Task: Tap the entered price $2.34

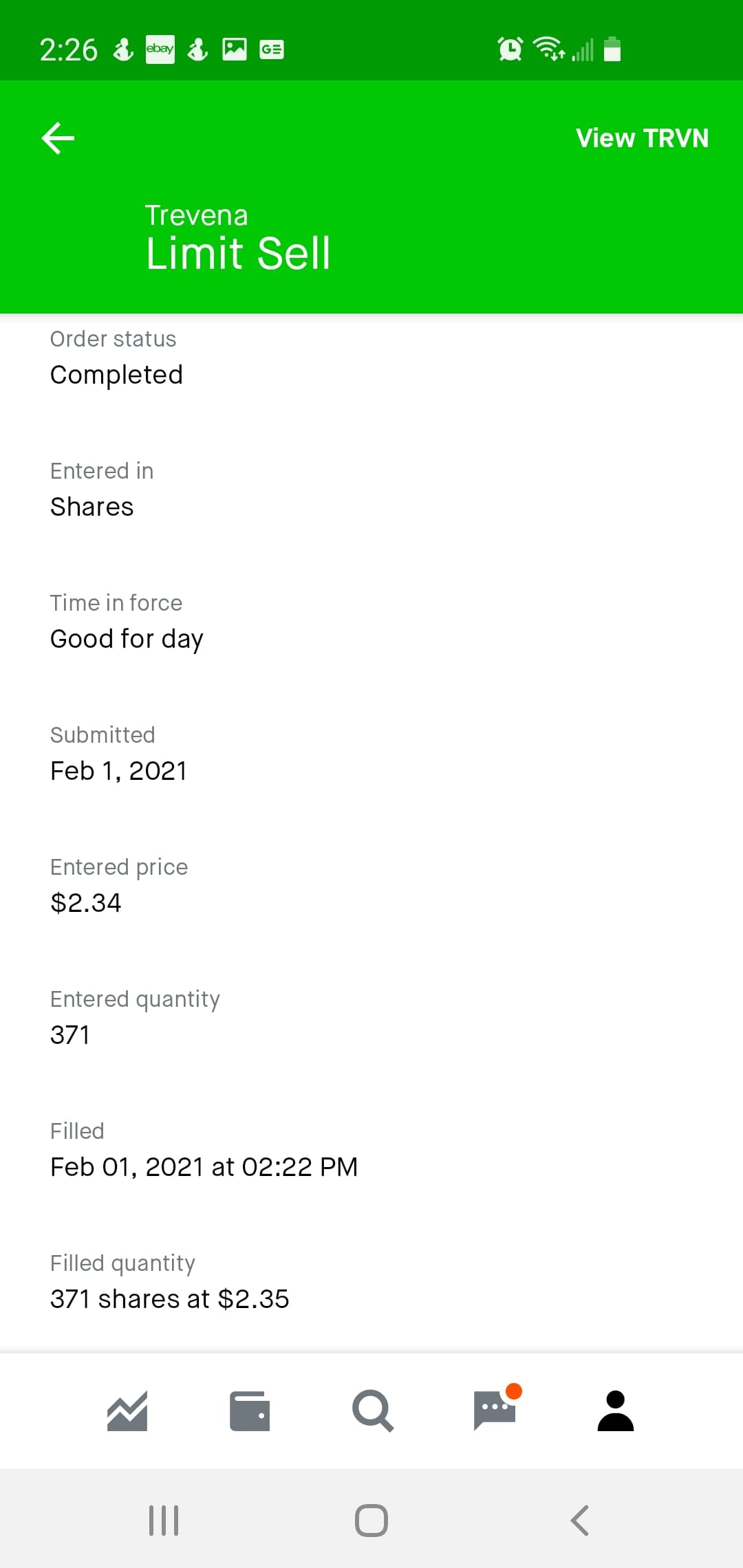Action: 86,903
